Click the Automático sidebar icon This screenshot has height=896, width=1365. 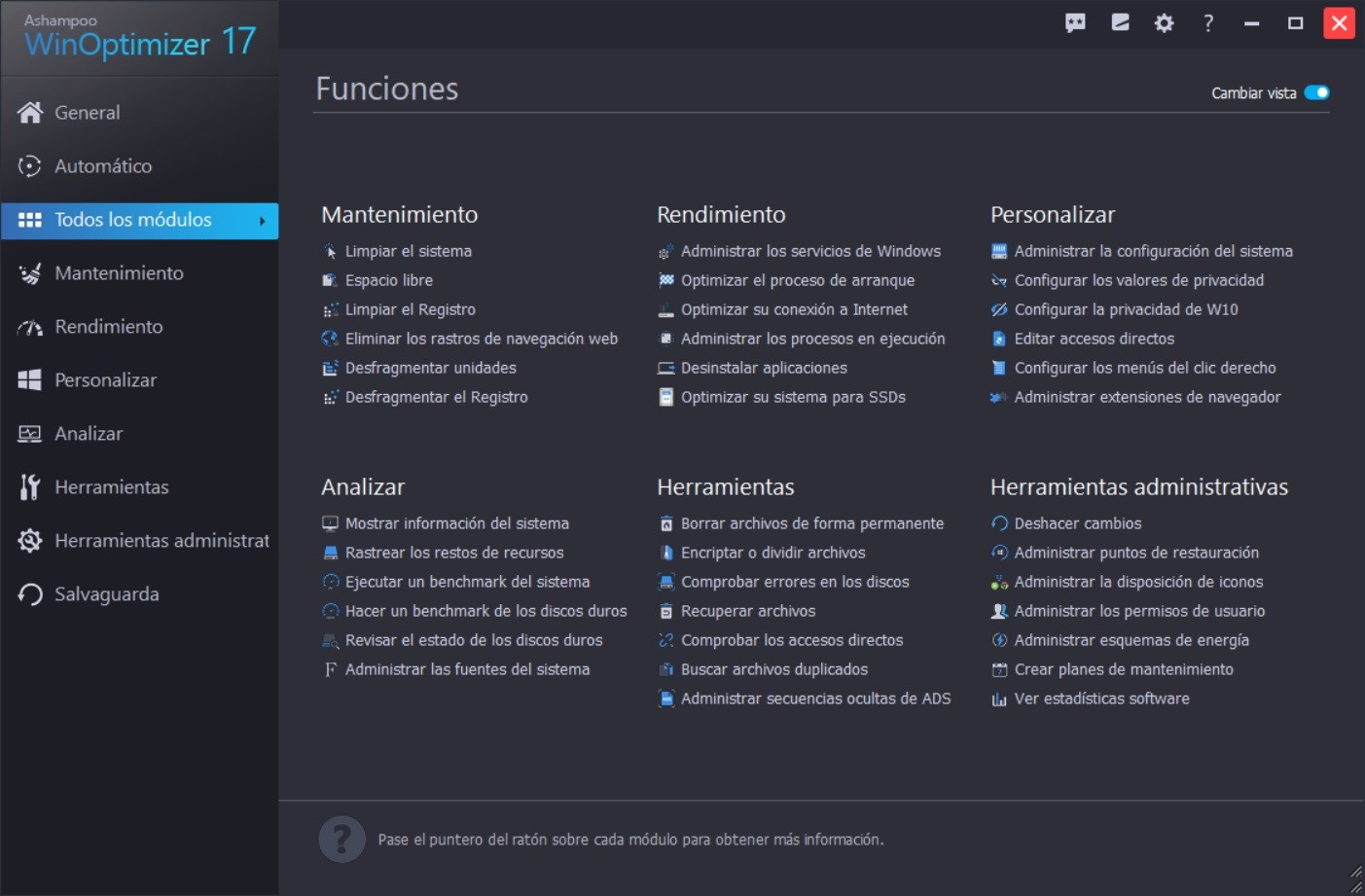click(30, 165)
